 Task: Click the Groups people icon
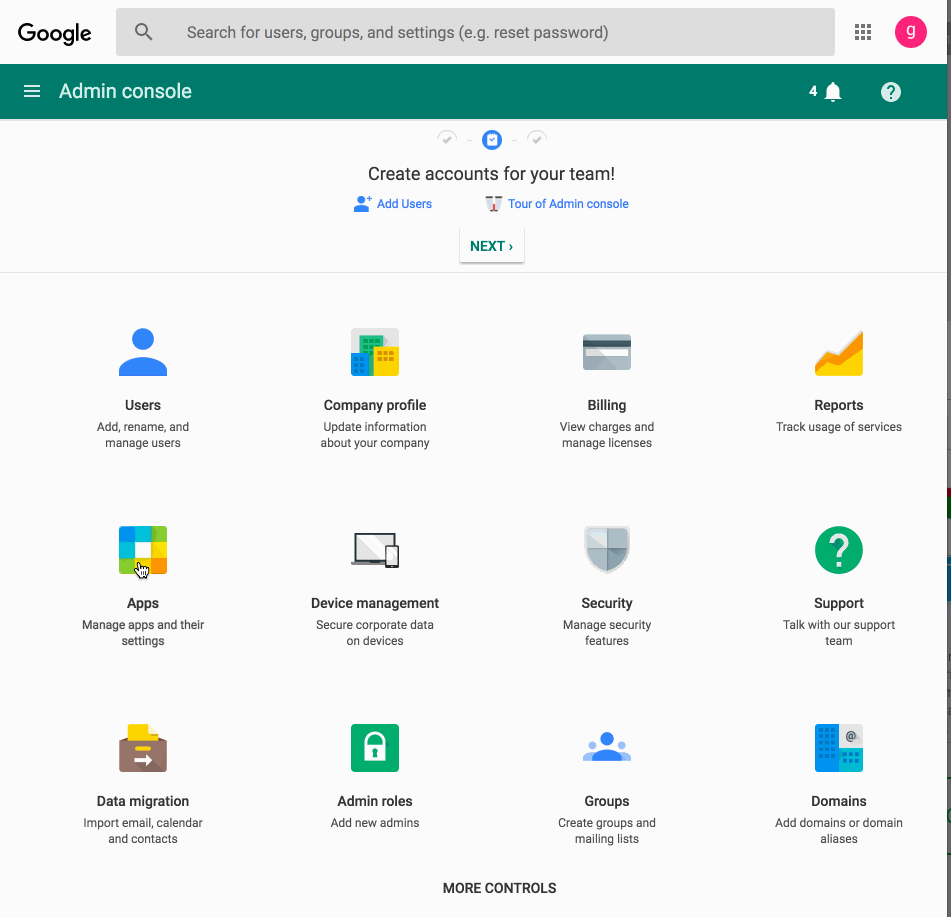(607, 747)
